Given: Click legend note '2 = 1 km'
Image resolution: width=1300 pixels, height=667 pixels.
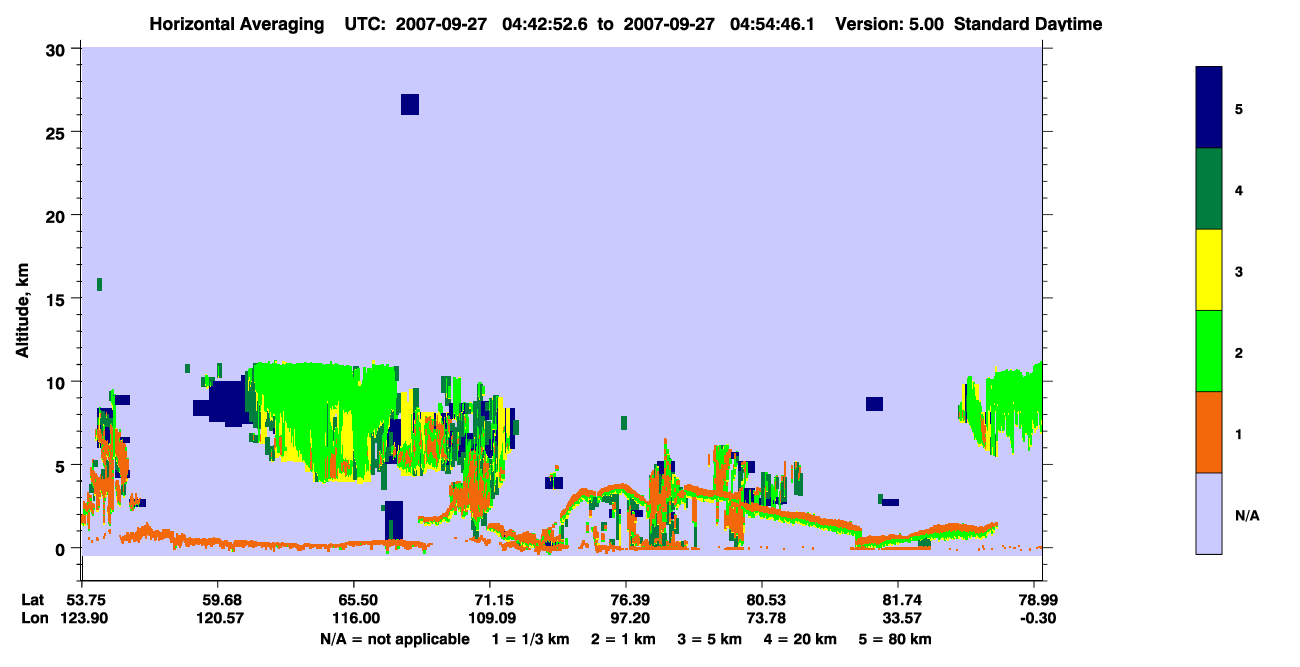Looking at the screenshot, I should coord(623,639).
